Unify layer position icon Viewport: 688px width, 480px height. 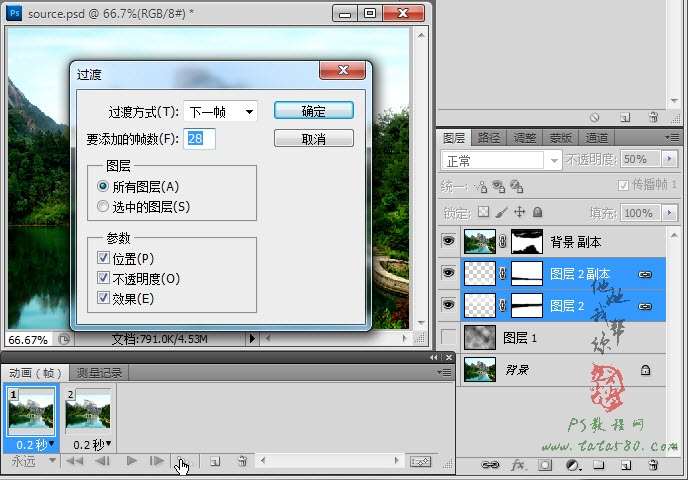coord(481,187)
